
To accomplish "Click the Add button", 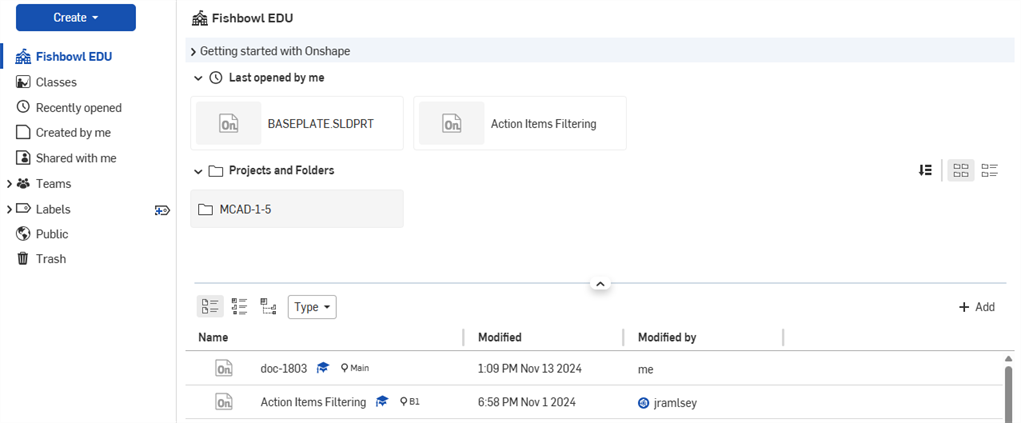I will tap(976, 307).
